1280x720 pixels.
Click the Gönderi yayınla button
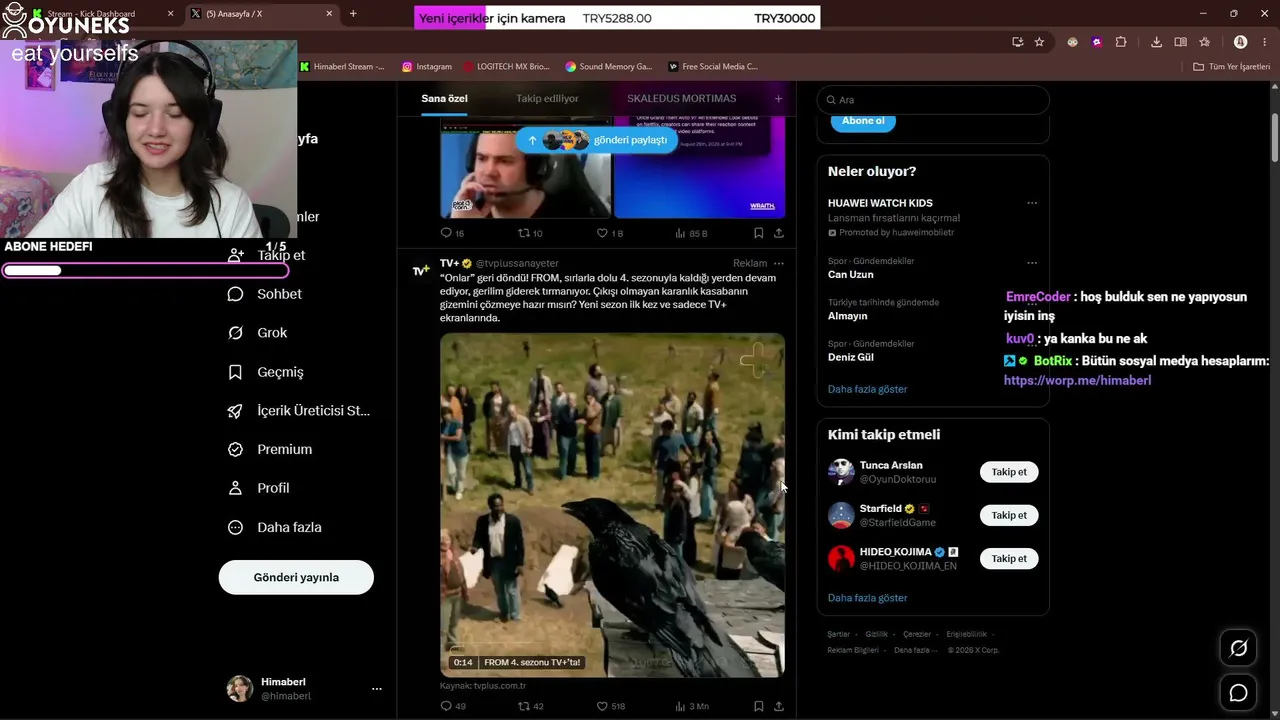[296, 577]
